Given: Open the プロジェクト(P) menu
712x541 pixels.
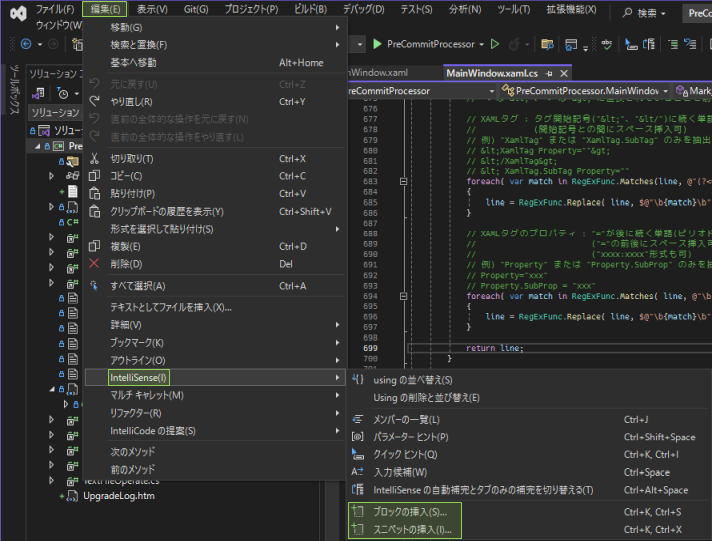Looking at the screenshot, I should click(x=251, y=9).
